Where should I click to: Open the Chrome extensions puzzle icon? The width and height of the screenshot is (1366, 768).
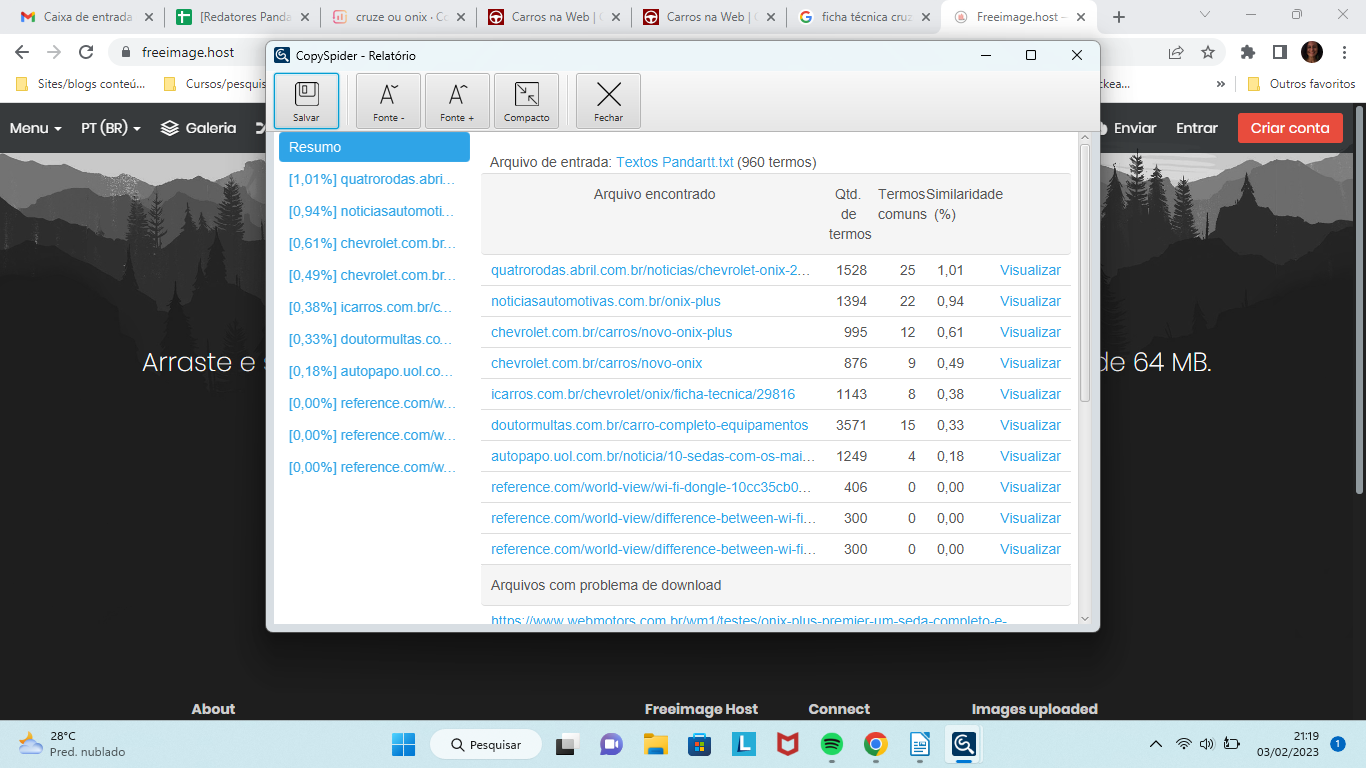[x=1247, y=52]
